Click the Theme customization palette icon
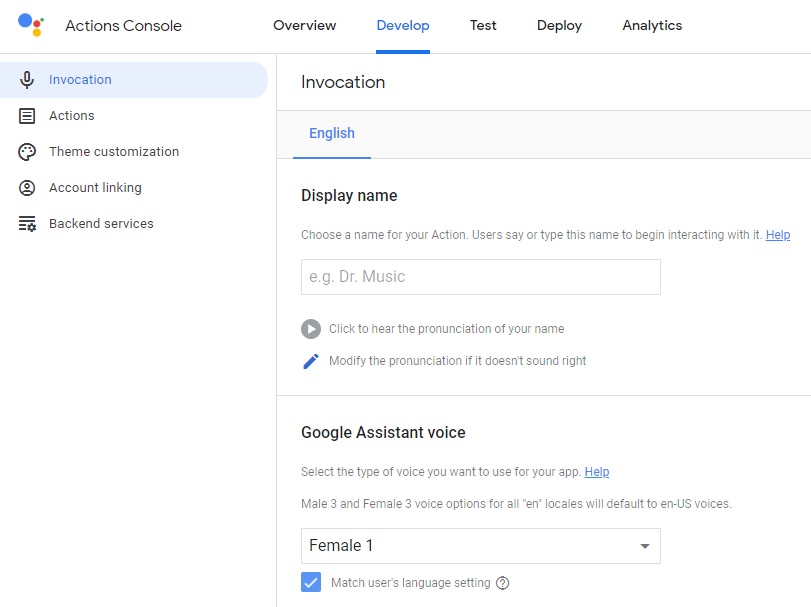This screenshot has height=607, width=811. 27,152
